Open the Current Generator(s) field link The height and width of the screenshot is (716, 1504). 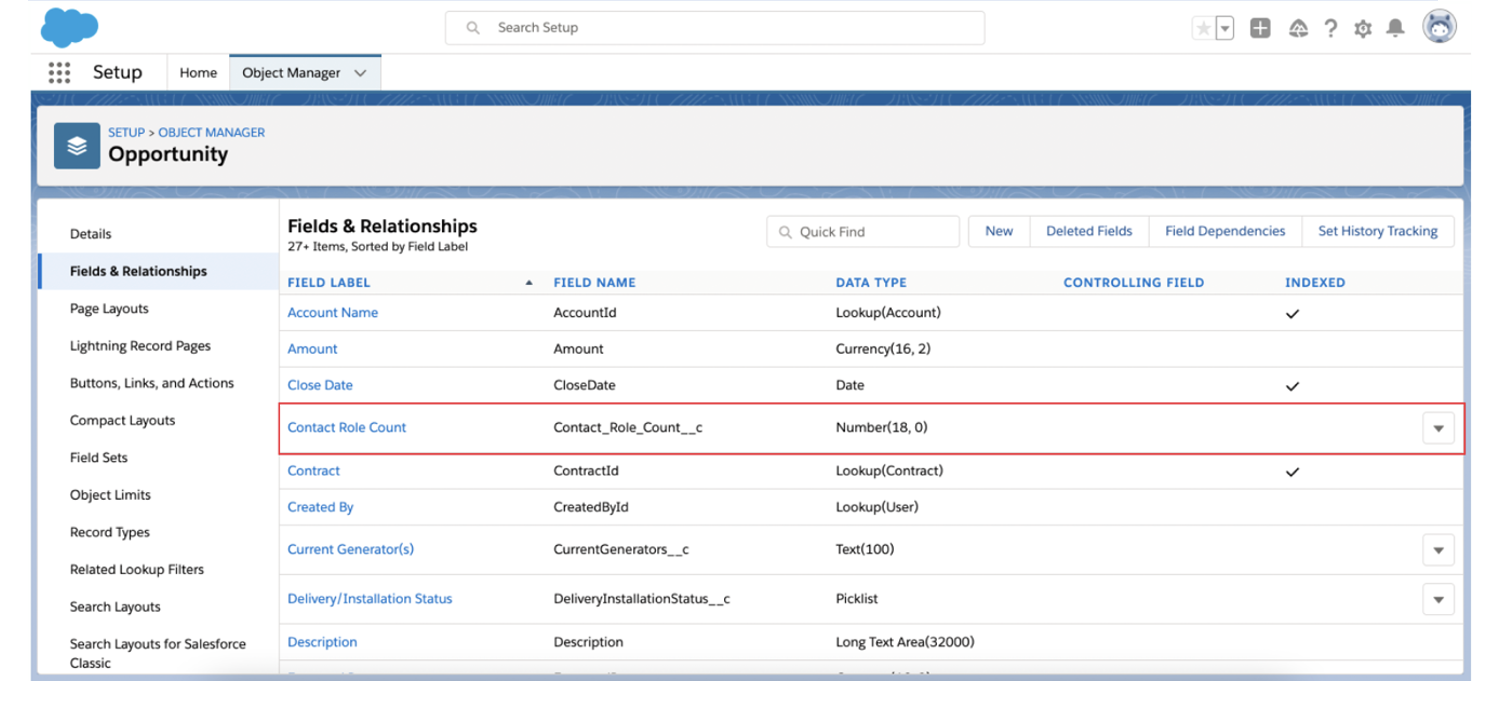pyautogui.click(x=351, y=549)
